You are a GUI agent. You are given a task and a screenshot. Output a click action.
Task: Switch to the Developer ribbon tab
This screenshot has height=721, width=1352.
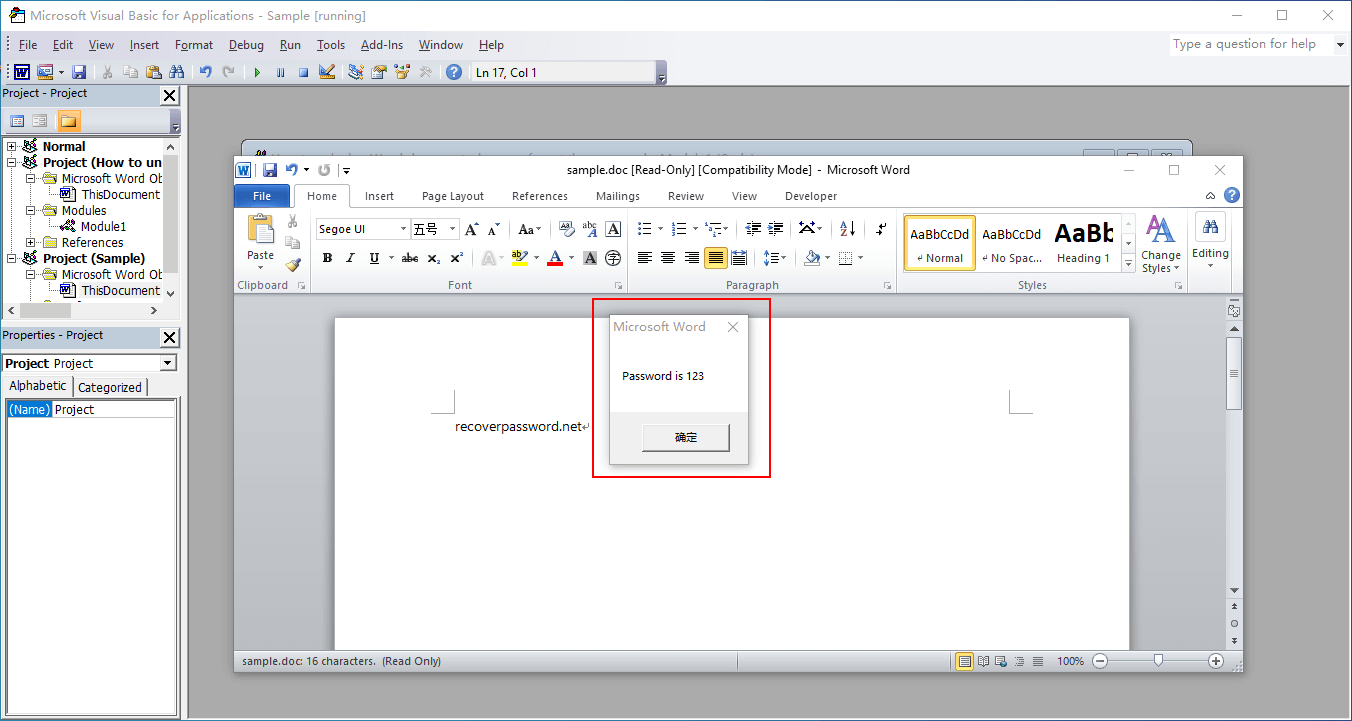811,196
